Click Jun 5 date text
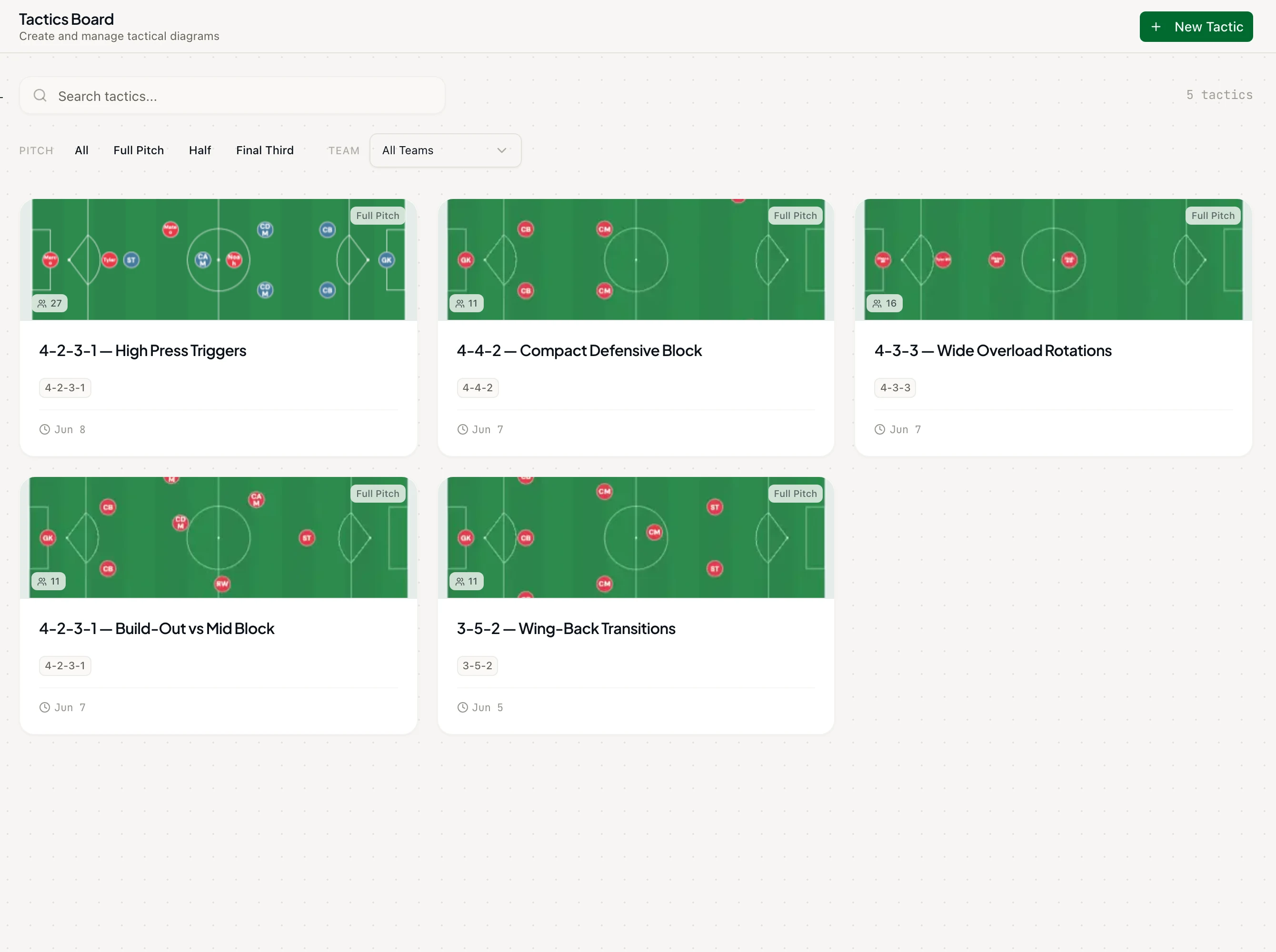 [x=488, y=707]
